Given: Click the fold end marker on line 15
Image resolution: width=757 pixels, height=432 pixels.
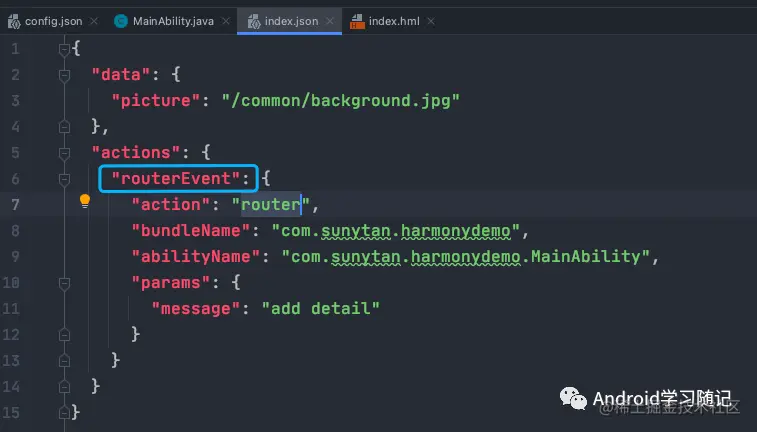Looking at the screenshot, I should 64,413.
